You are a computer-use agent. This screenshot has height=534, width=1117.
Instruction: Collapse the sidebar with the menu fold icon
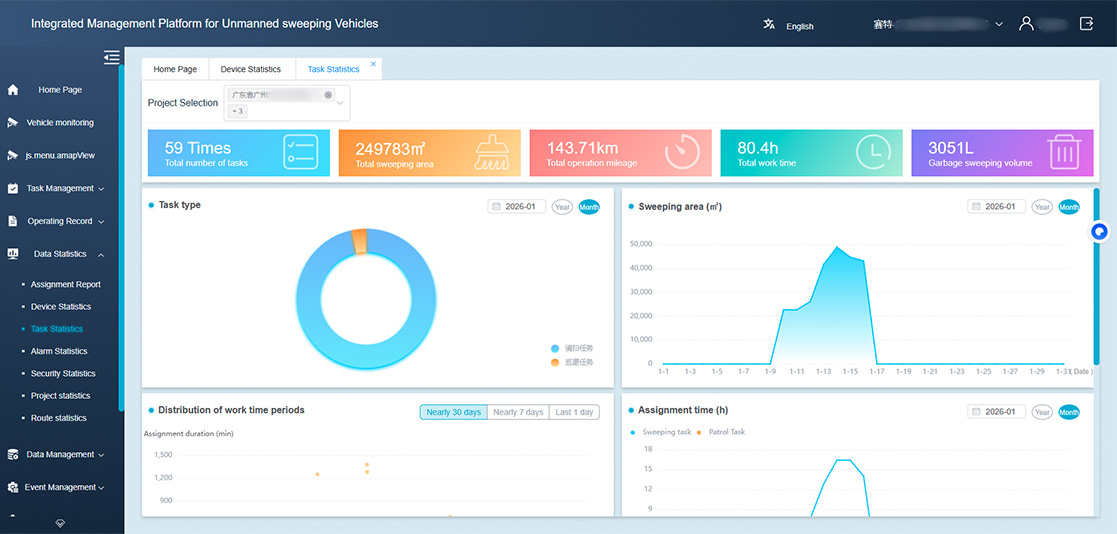pyautogui.click(x=111, y=58)
